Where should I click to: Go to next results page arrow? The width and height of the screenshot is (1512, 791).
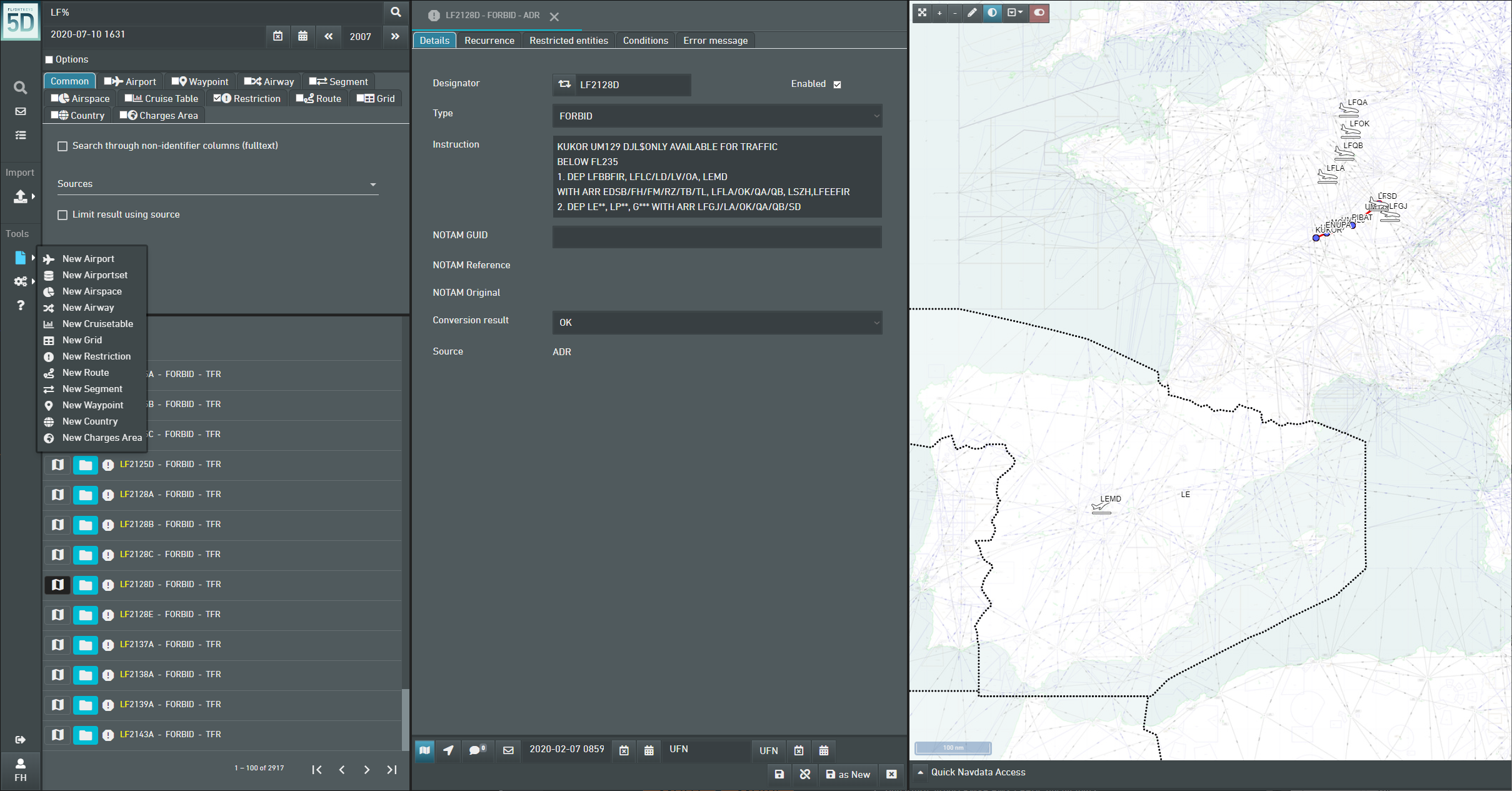[x=367, y=770]
